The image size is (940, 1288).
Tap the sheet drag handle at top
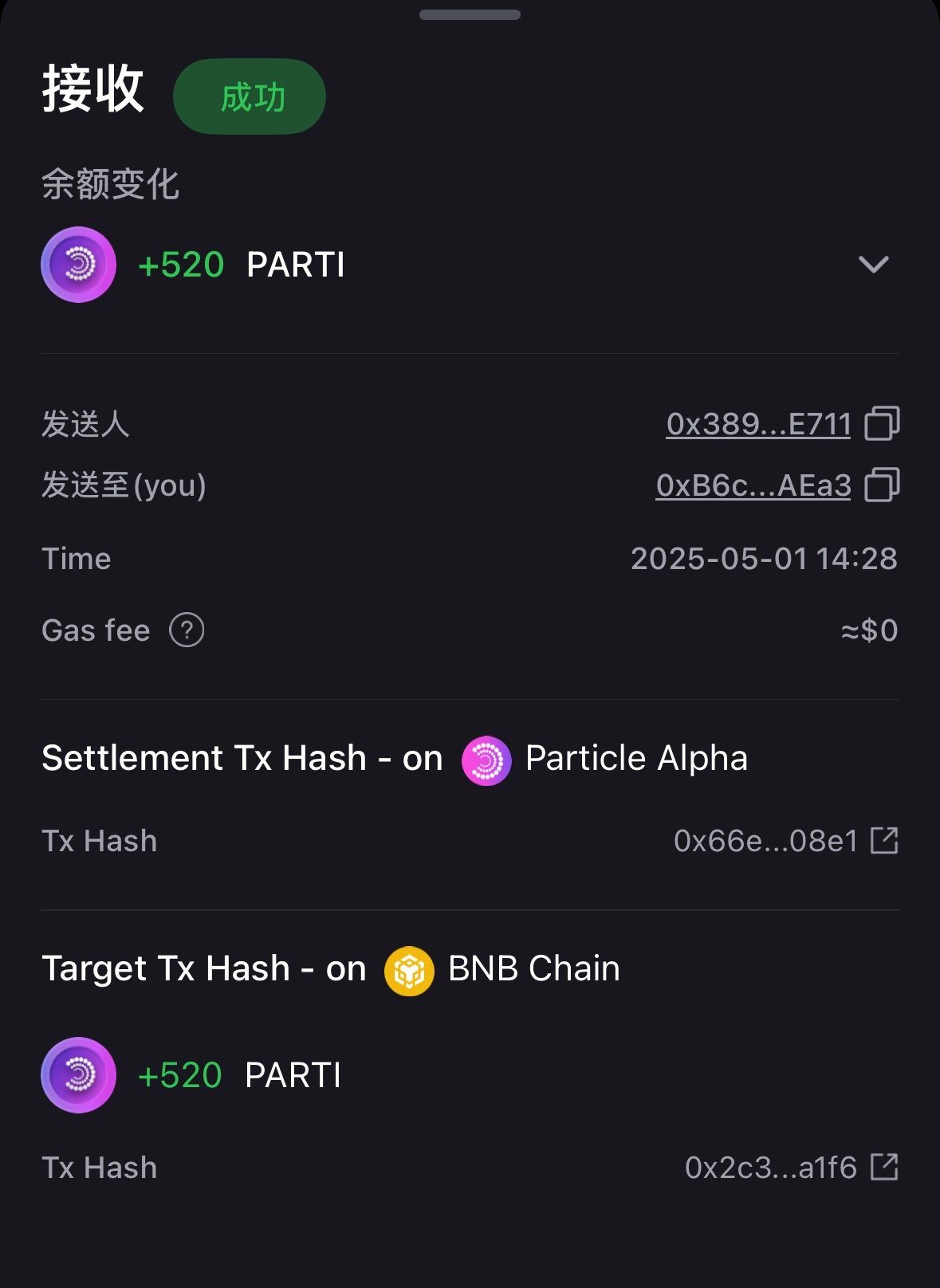[x=470, y=14]
